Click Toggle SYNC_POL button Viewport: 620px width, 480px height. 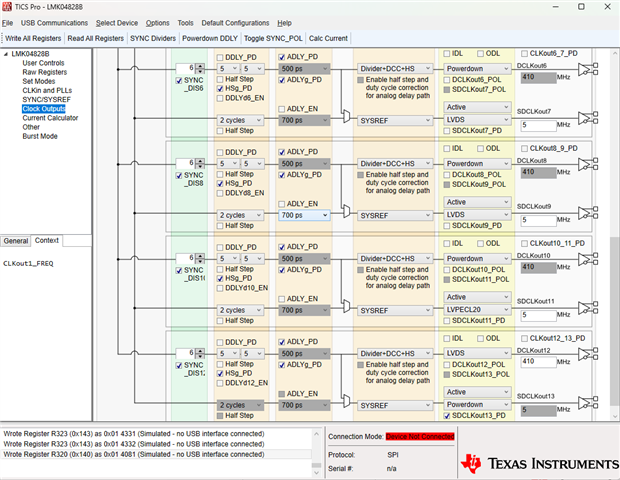tap(273, 38)
